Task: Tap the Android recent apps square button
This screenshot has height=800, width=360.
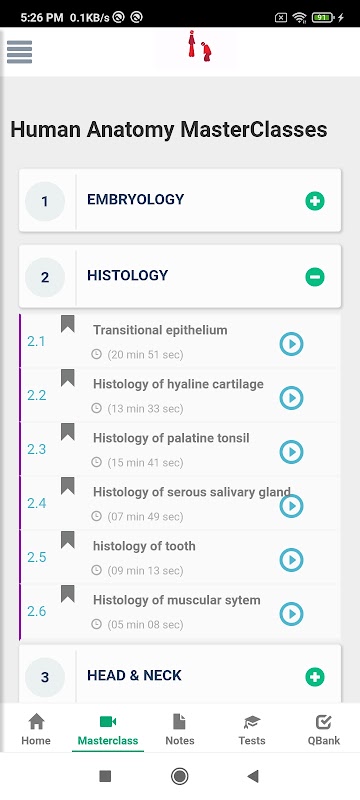Action: pyautogui.click(x=105, y=777)
